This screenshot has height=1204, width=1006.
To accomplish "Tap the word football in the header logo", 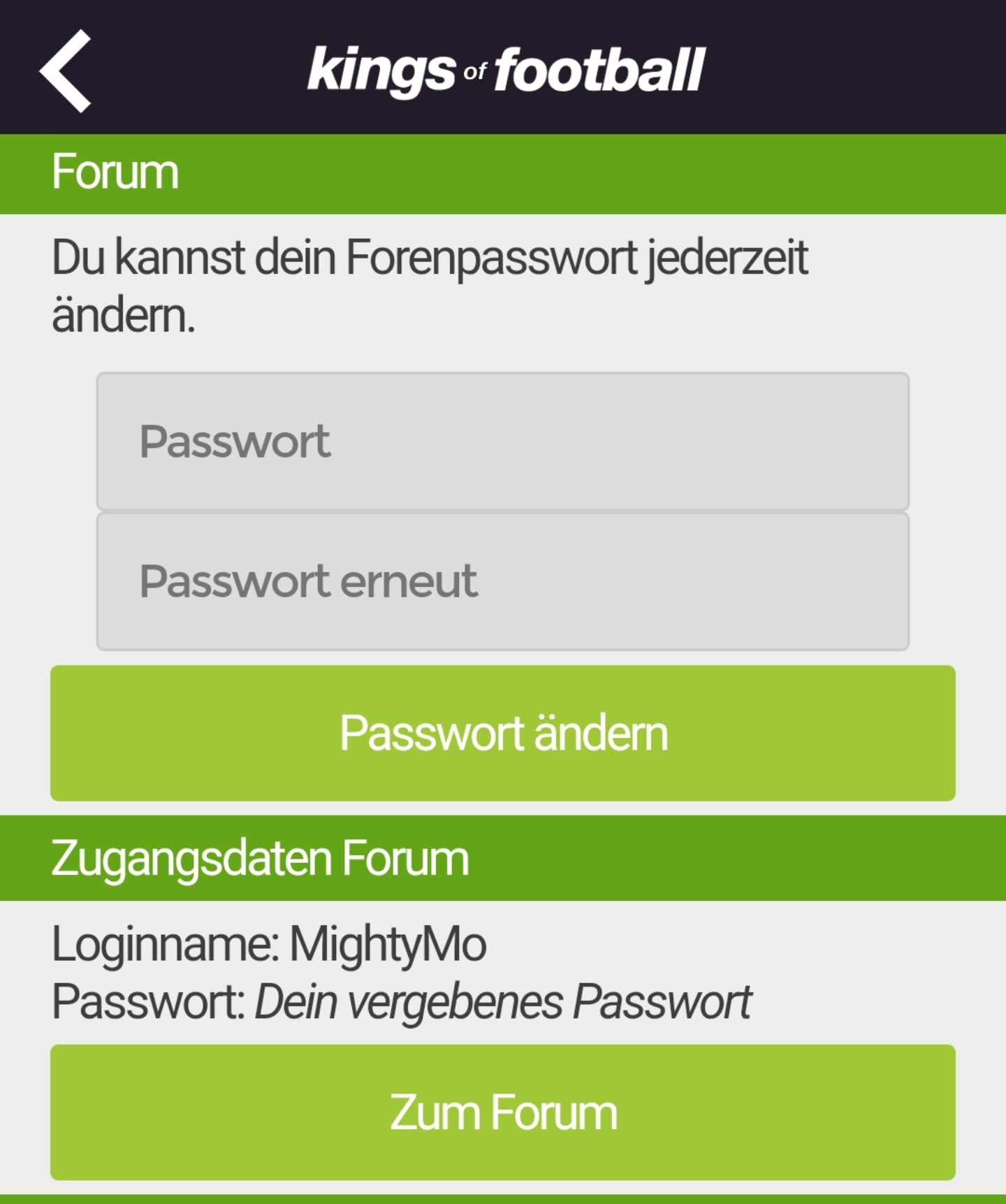I will coord(599,70).
